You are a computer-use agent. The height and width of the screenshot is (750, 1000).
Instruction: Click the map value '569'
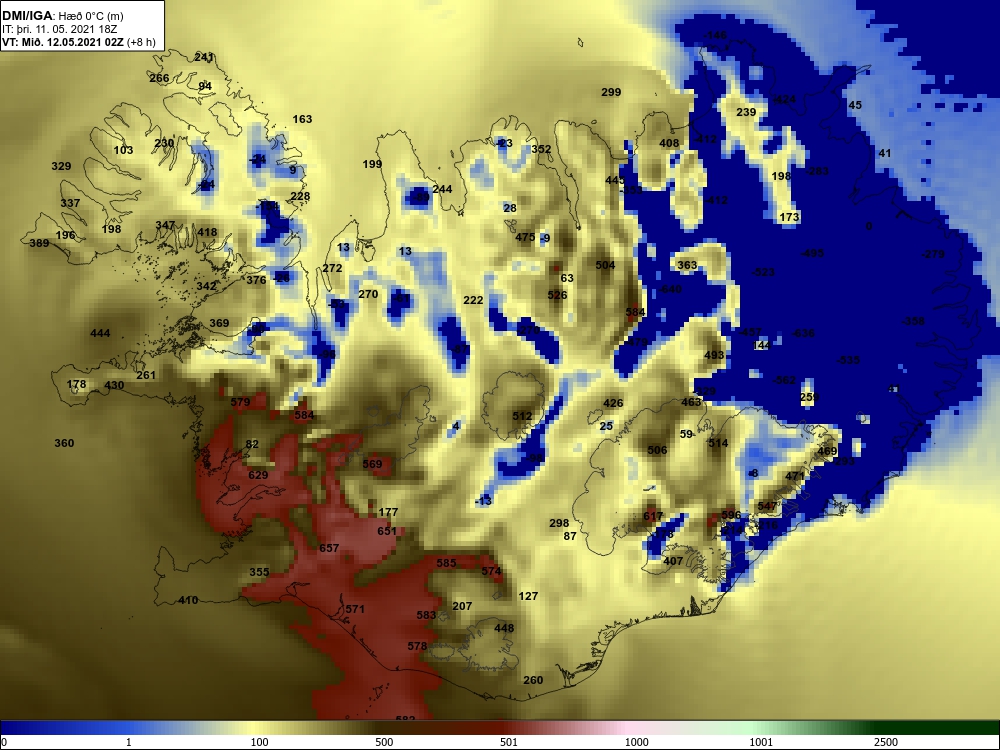tap(372, 464)
